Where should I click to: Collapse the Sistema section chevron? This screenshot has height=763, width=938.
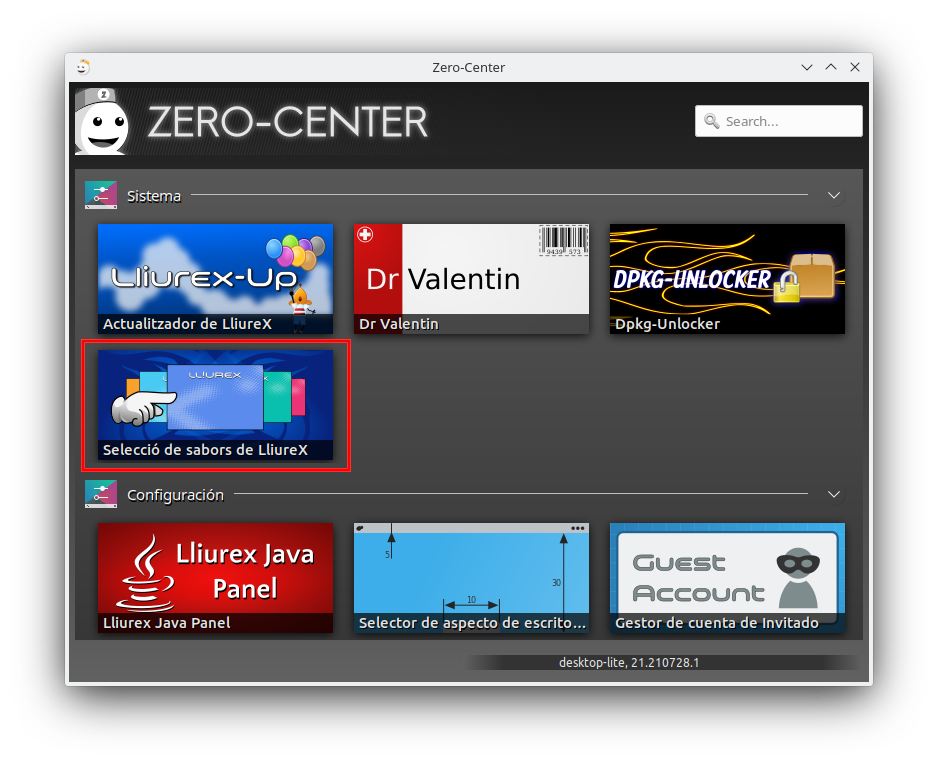click(x=834, y=195)
